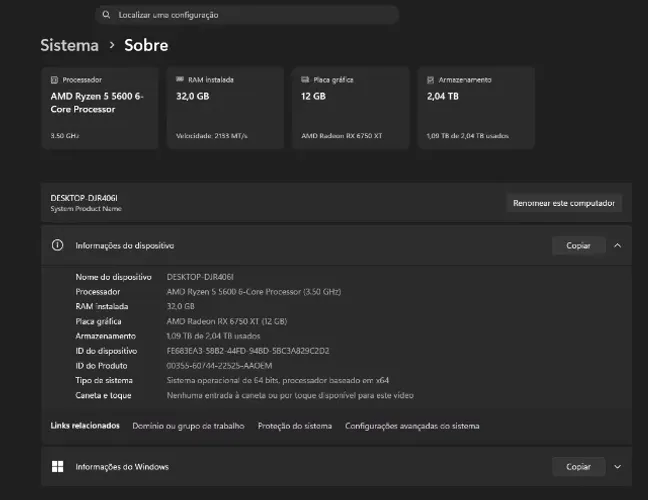Open the 32,0 GB RAM card
Image resolution: width=648 pixels, height=500 pixels.
(x=225, y=107)
